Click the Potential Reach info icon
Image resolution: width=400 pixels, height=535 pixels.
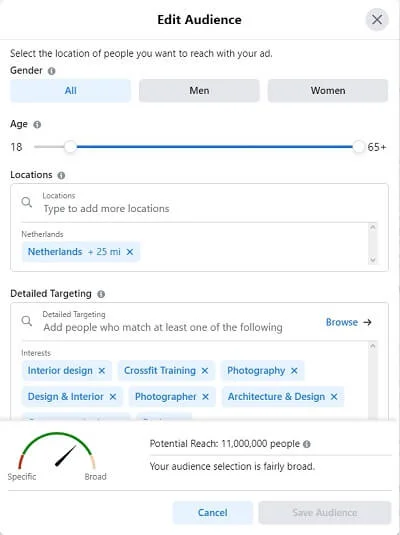coord(307,444)
